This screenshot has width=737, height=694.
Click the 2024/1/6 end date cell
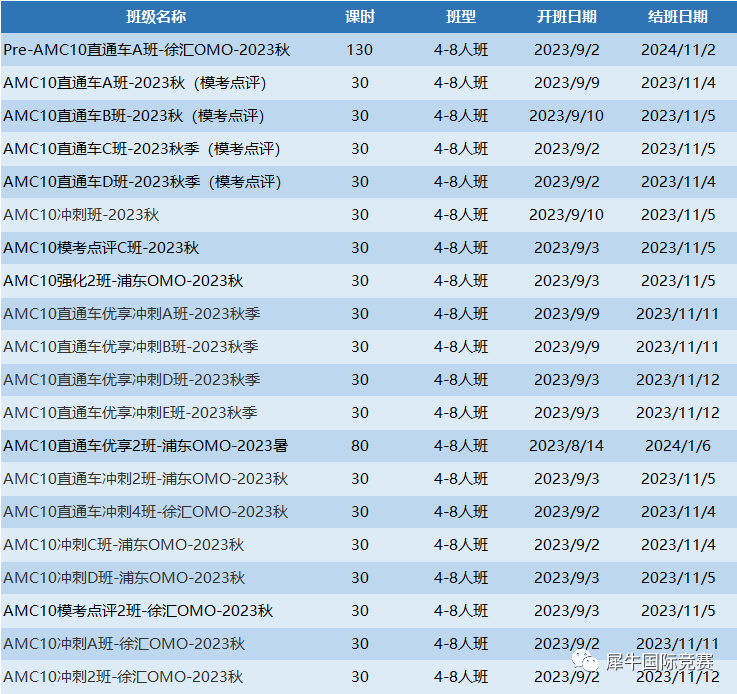(x=677, y=446)
